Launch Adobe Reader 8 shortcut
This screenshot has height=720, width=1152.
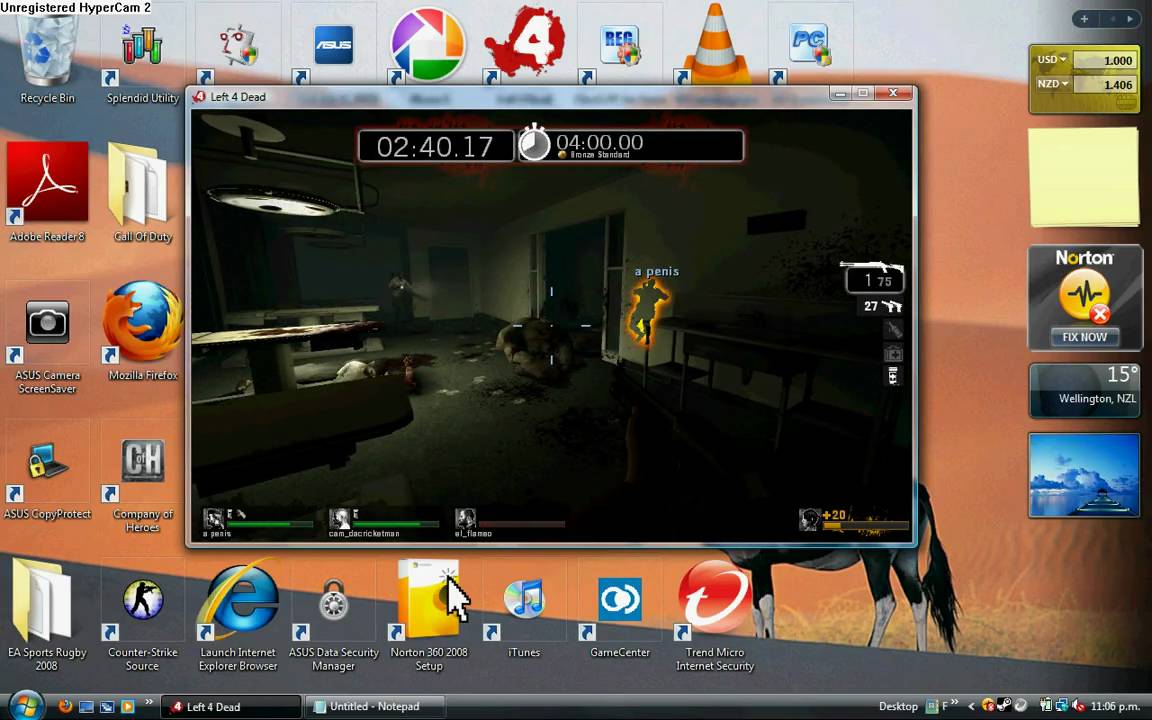pos(48,191)
